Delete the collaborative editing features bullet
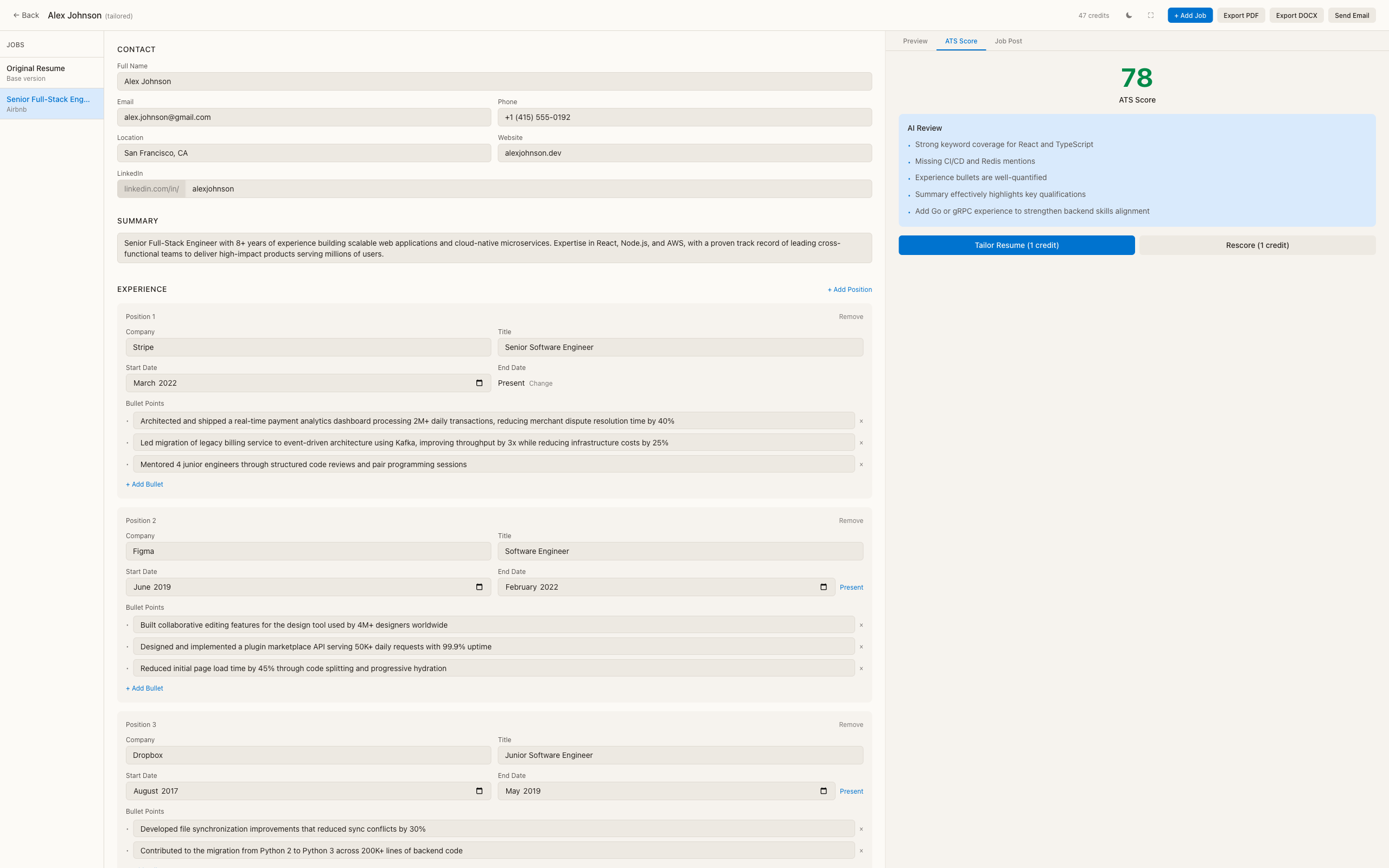Image resolution: width=1389 pixels, height=868 pixels. pos(861,624)
